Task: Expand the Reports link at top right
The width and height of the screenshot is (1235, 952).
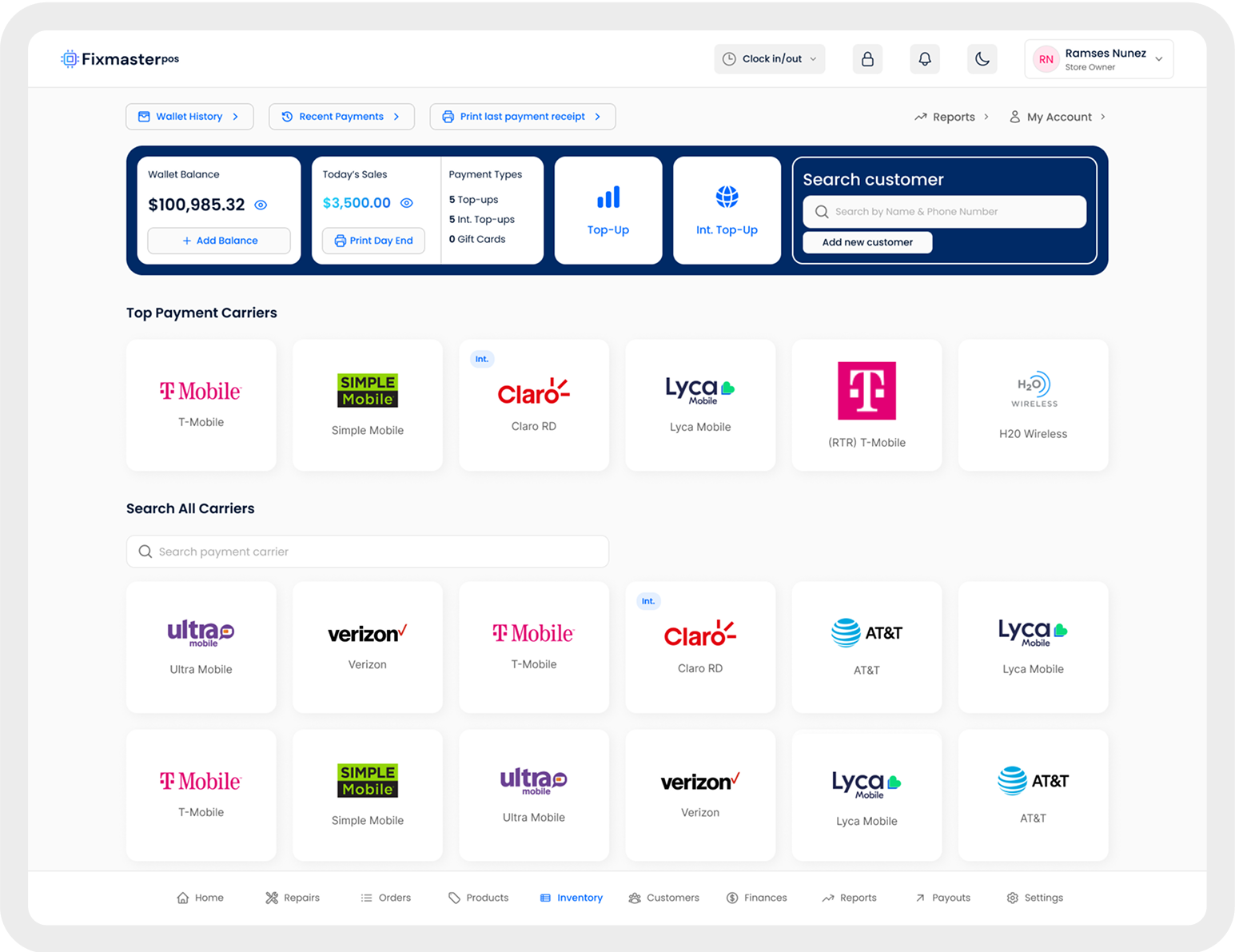Action: [x=952, y=117]
